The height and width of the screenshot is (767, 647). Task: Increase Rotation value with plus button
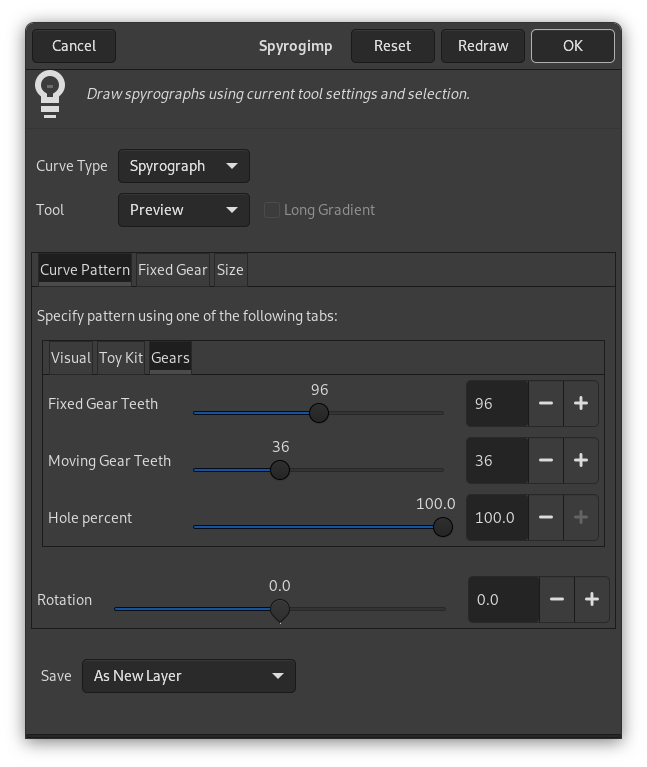pyautogui.click(x=592, y=600)
